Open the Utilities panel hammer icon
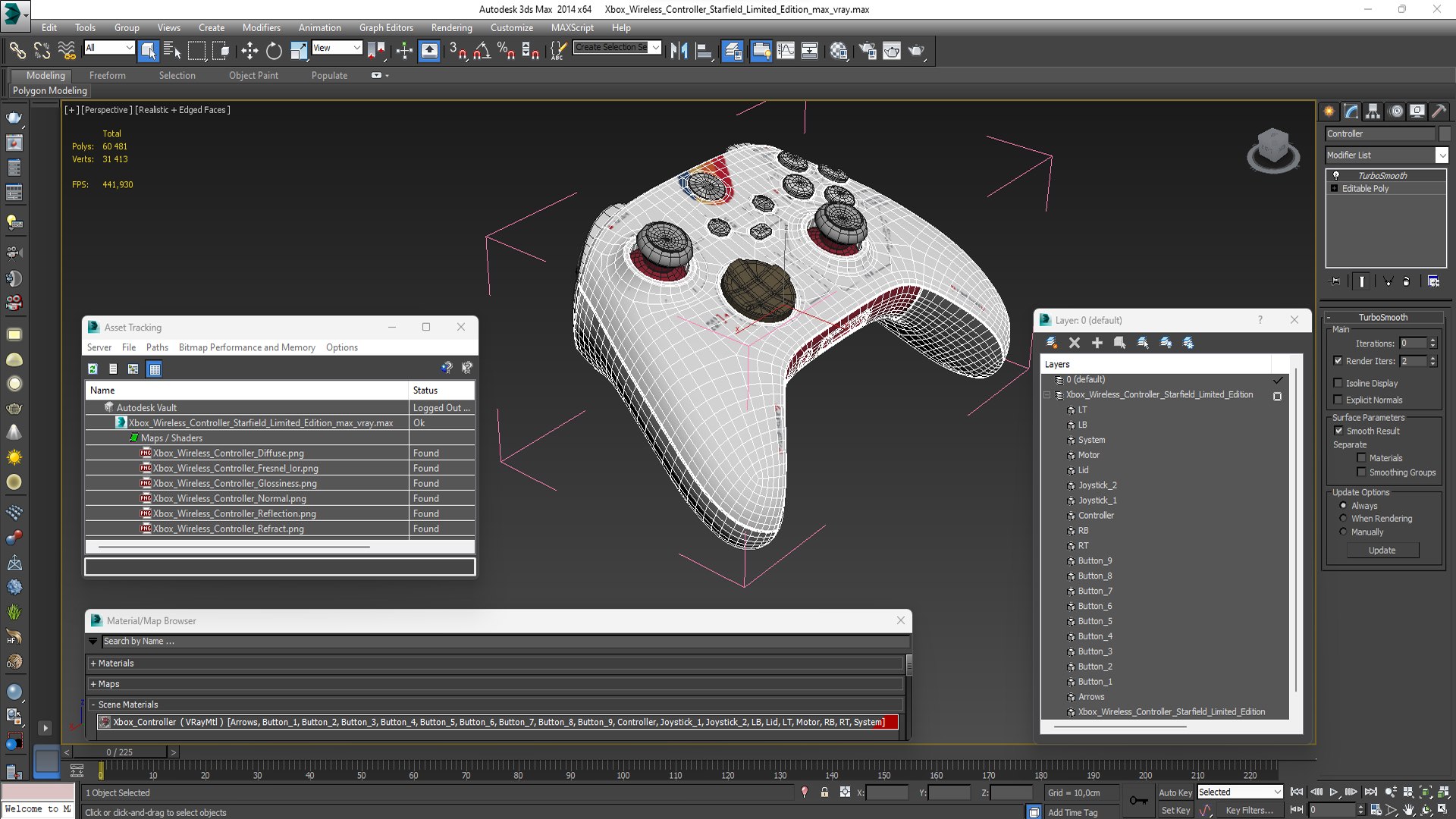1456x819 pixels. click(x=1439, y=111)
